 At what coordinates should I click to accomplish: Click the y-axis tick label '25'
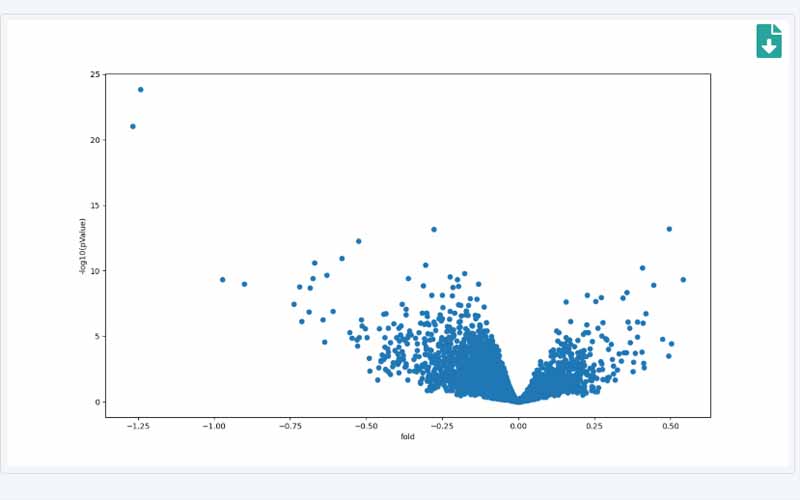point(94,75)
